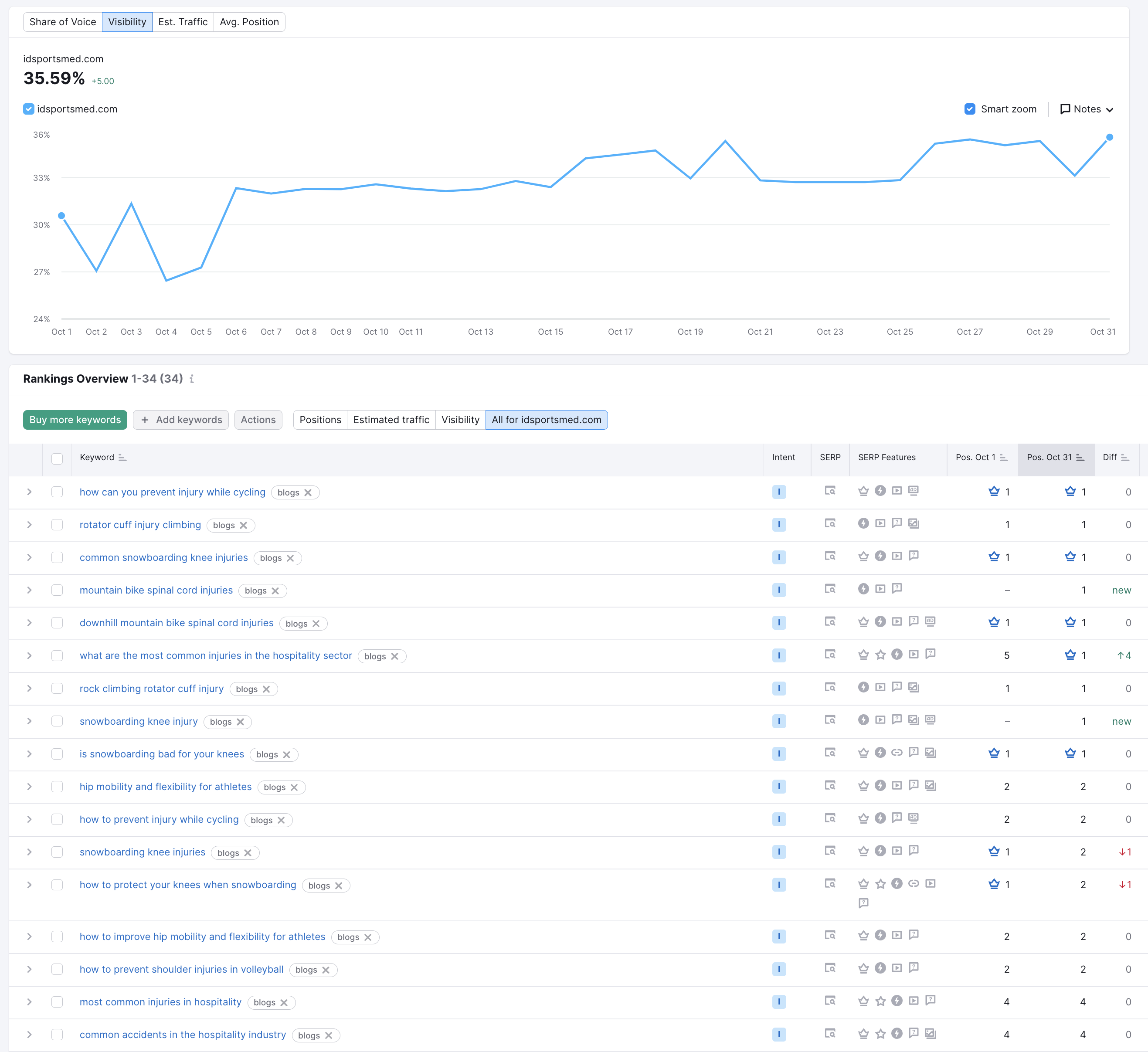The height and width of the screenshot is (1052, 1148).
Task: Expand row 'is snowboarding bad for your knees'
Action: (x=29, y=754)
